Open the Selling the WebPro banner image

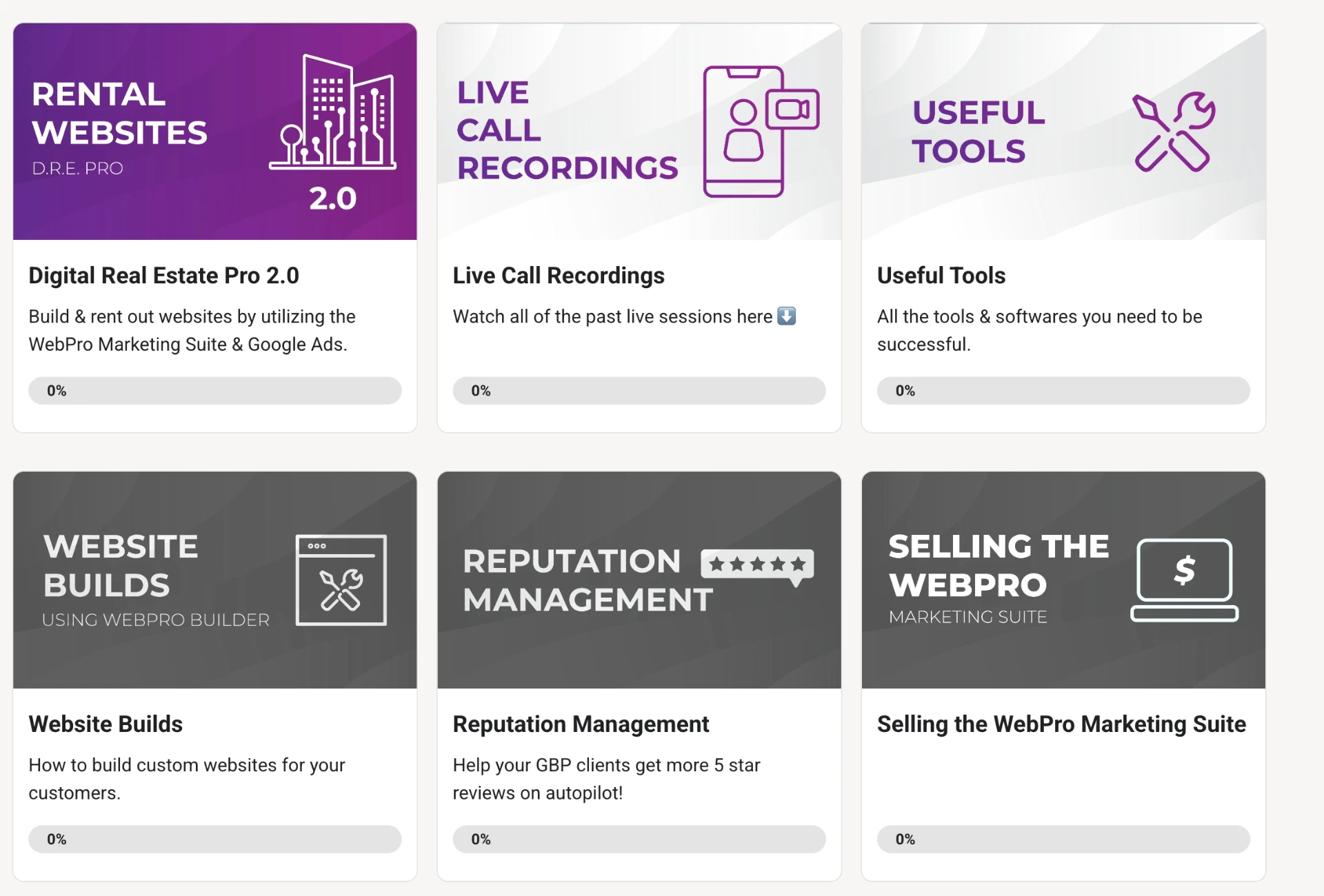coord(1063,580)
